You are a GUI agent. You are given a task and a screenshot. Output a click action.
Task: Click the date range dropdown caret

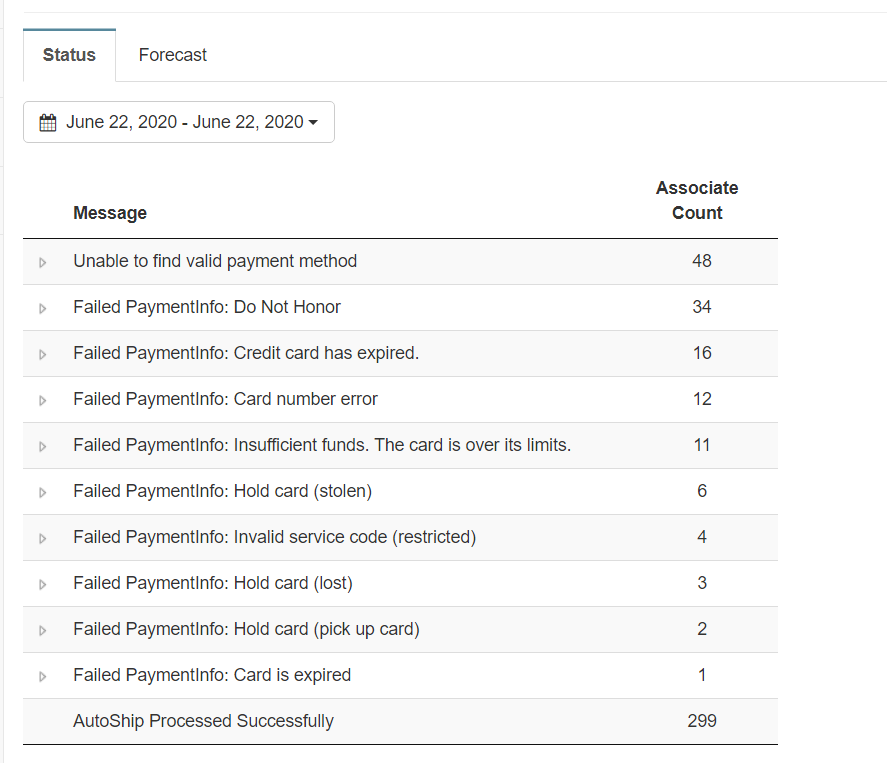click(314, 123)
